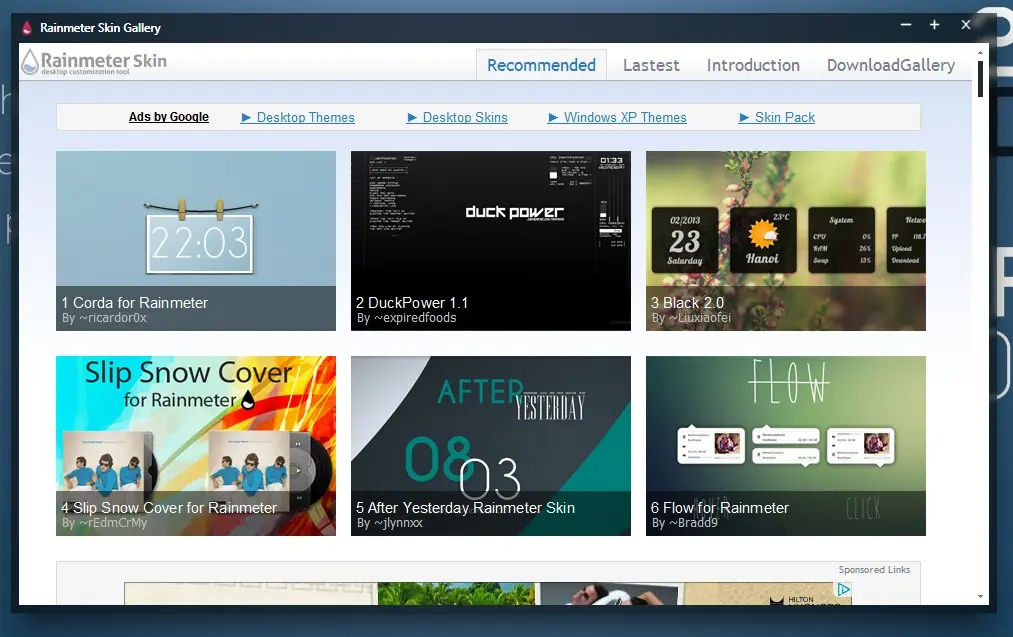Click the vertical scrollbar thumb
This screenshot has width=1013, height=637.
click(x=980, y=79)
